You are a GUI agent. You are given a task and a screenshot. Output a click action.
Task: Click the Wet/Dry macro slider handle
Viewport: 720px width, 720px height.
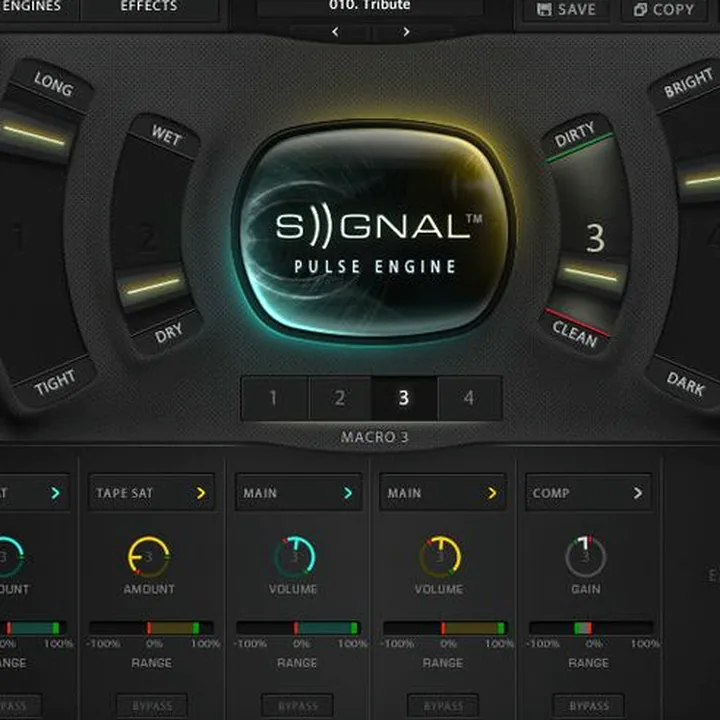pos(153,286)
